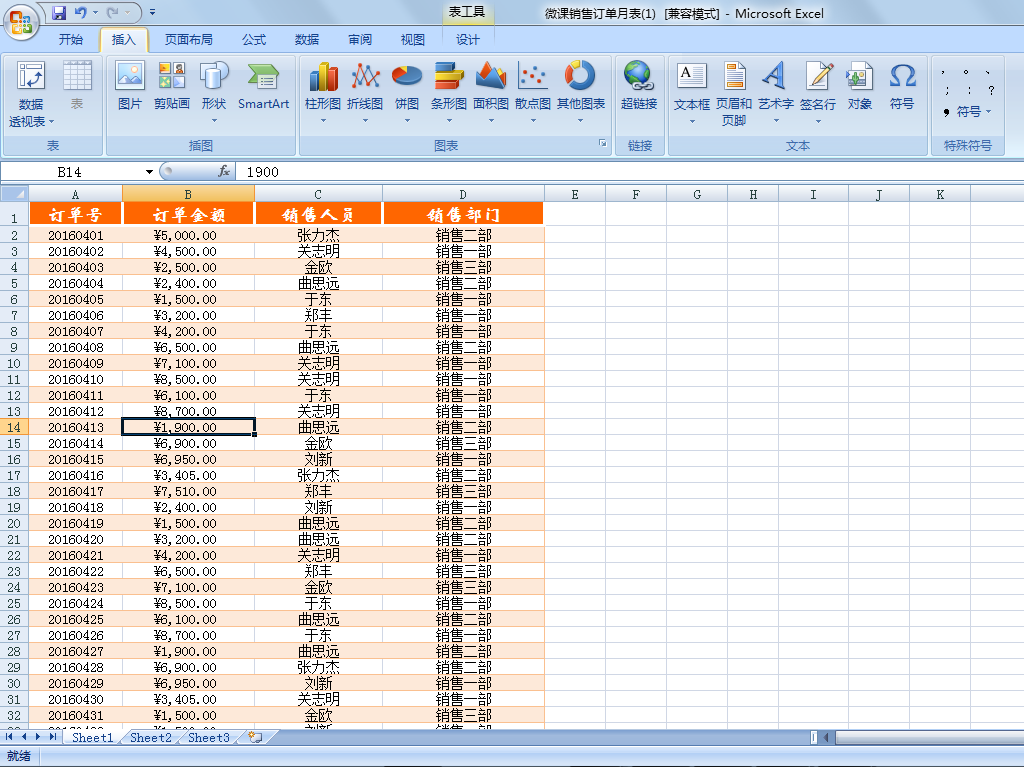This screenshot has width=1024, height=767.
Task: Go to the first sheet with navigation arrow
Action: coord(9,736)
